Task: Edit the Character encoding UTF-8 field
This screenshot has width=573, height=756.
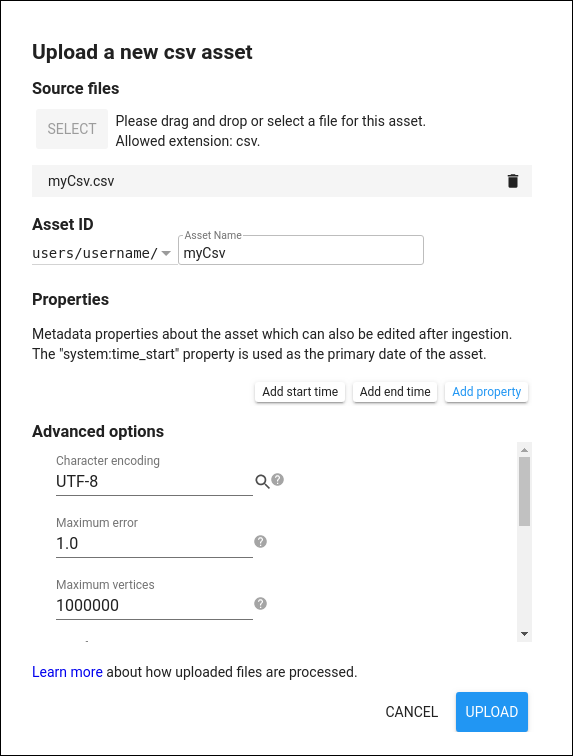Action: click(x=154, y=482)
